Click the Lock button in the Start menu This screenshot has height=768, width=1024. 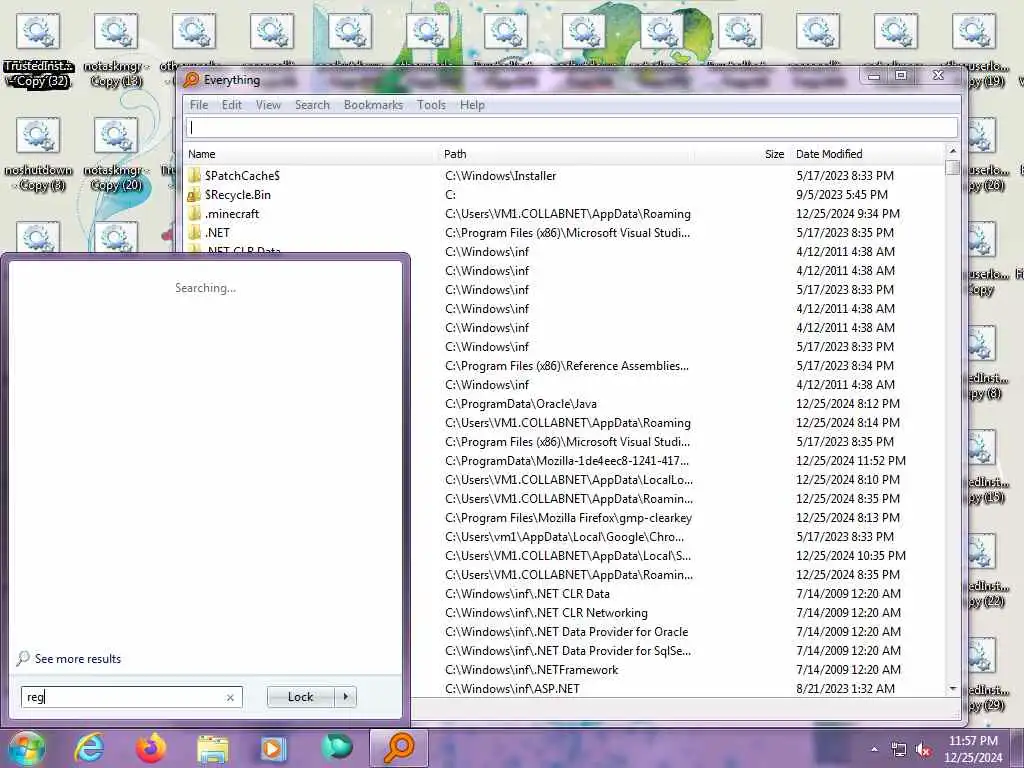(x=300, y=697)
